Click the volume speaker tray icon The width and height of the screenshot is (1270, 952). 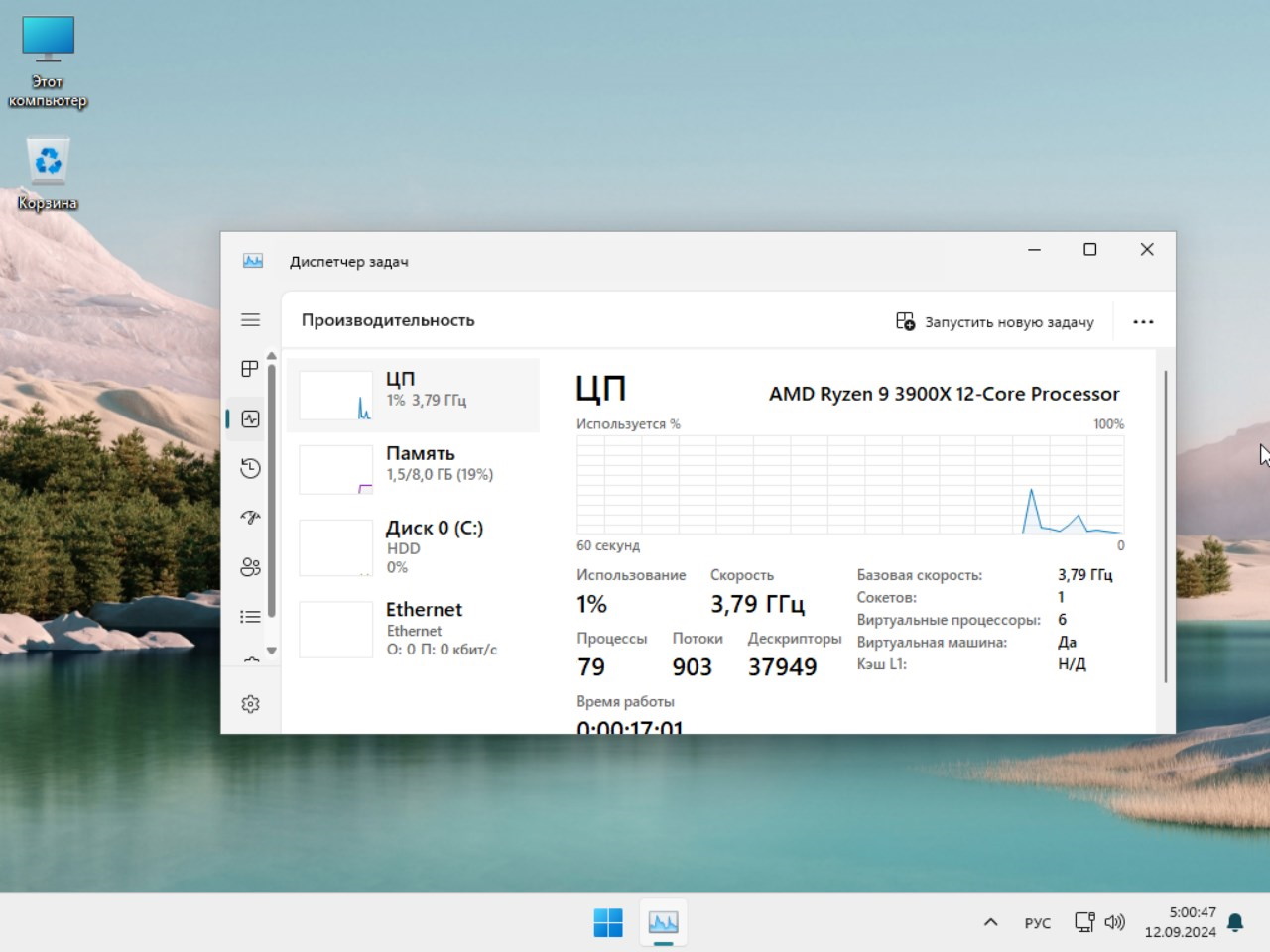click(x=1114, y=922)
